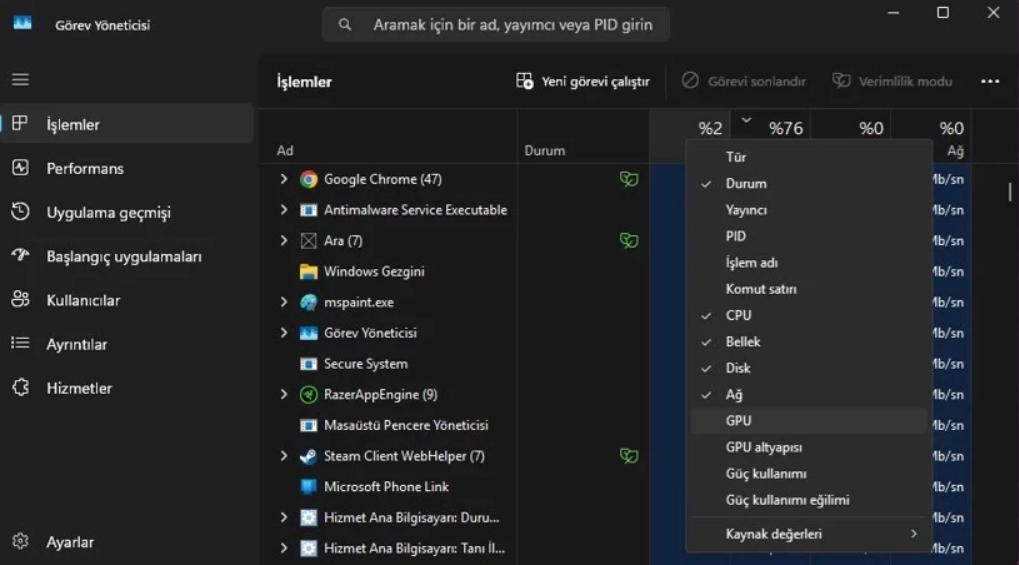Uncheck the Durum column option
Viewport: 1019px width, 565px height.
pos(809,183)
